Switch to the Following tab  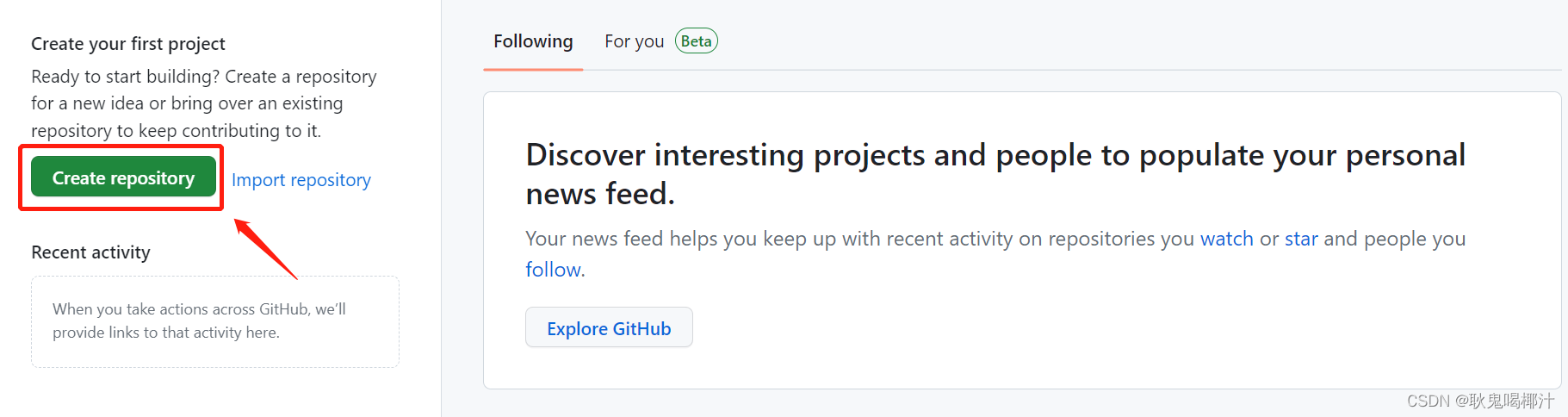533,41
